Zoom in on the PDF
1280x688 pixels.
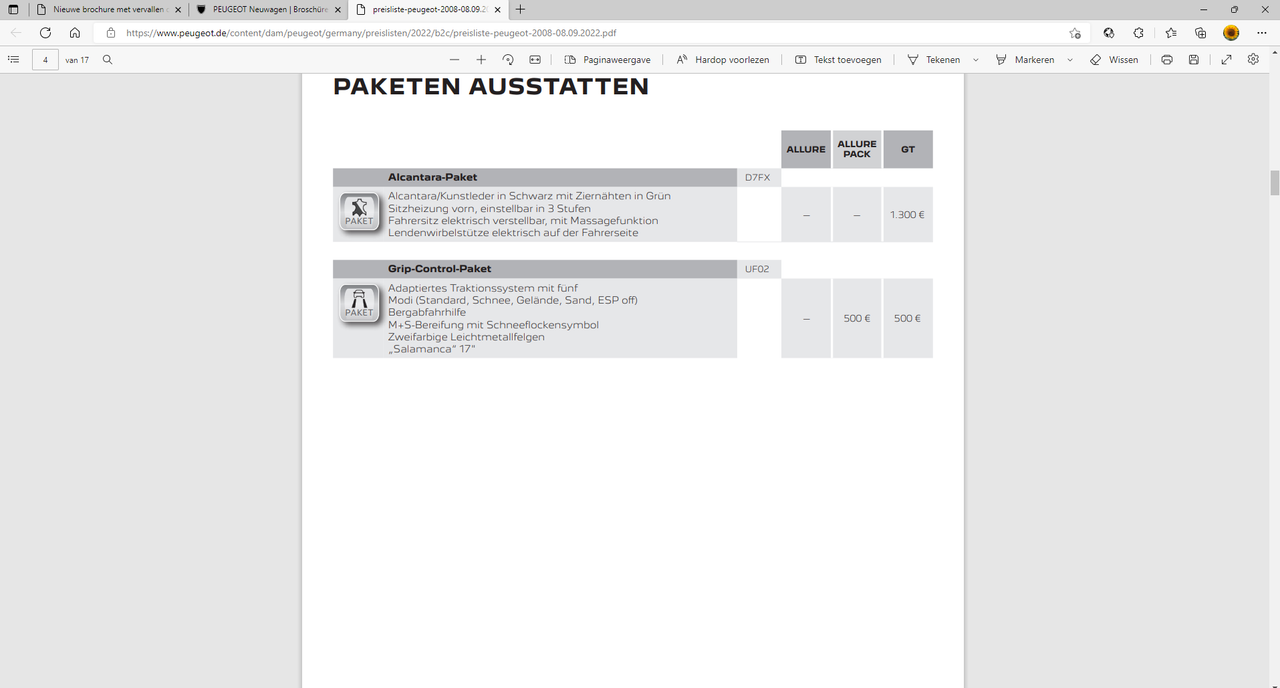tap(481, 60)
